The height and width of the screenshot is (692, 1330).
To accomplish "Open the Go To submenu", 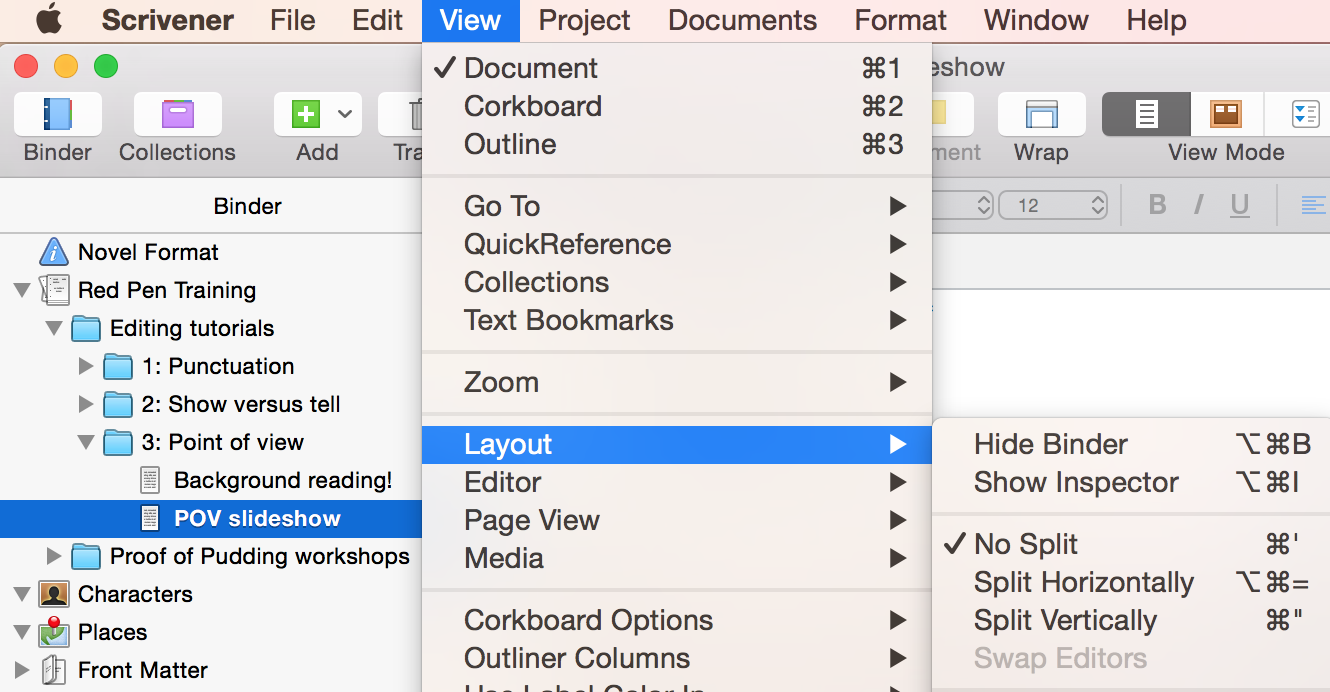I will 677,206.
